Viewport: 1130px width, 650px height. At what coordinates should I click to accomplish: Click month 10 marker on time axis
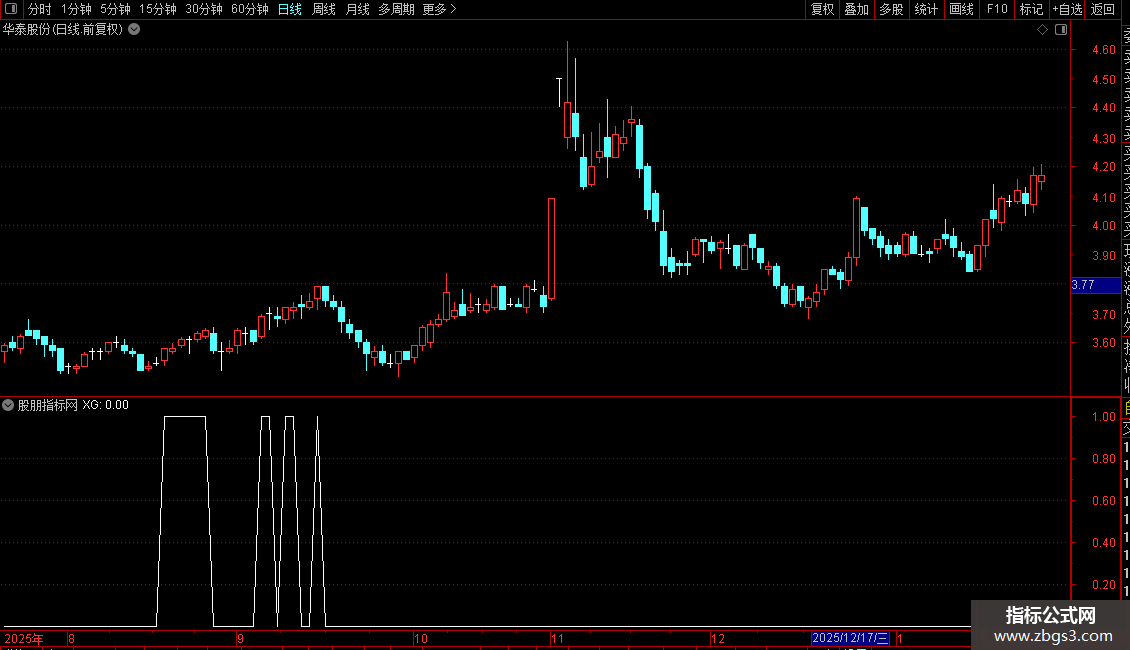421,638
